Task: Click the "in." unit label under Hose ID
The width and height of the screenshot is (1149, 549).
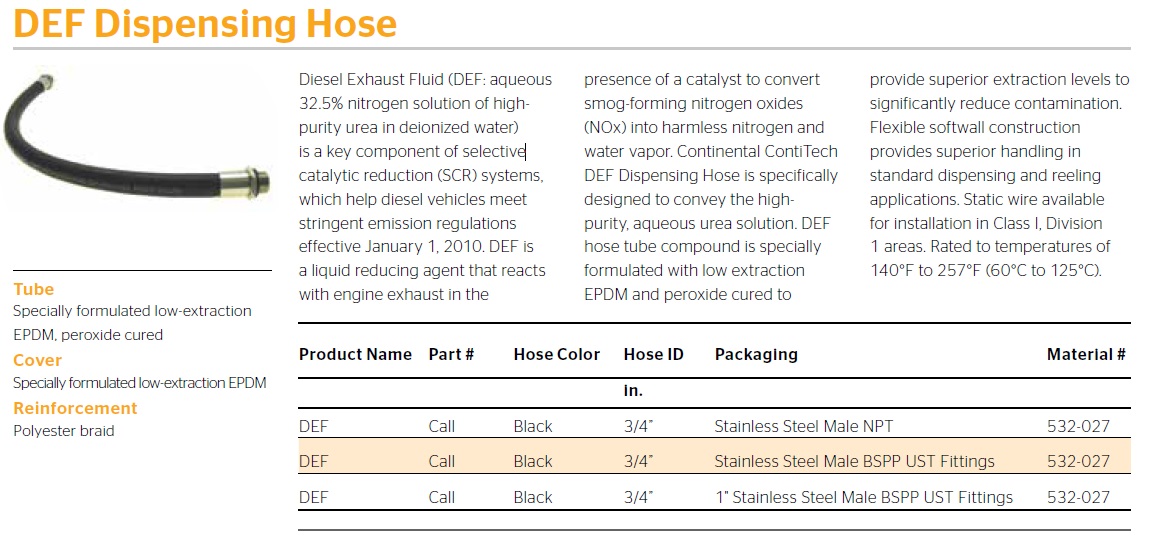Action: pyautogui.click(x=633, y=390)
